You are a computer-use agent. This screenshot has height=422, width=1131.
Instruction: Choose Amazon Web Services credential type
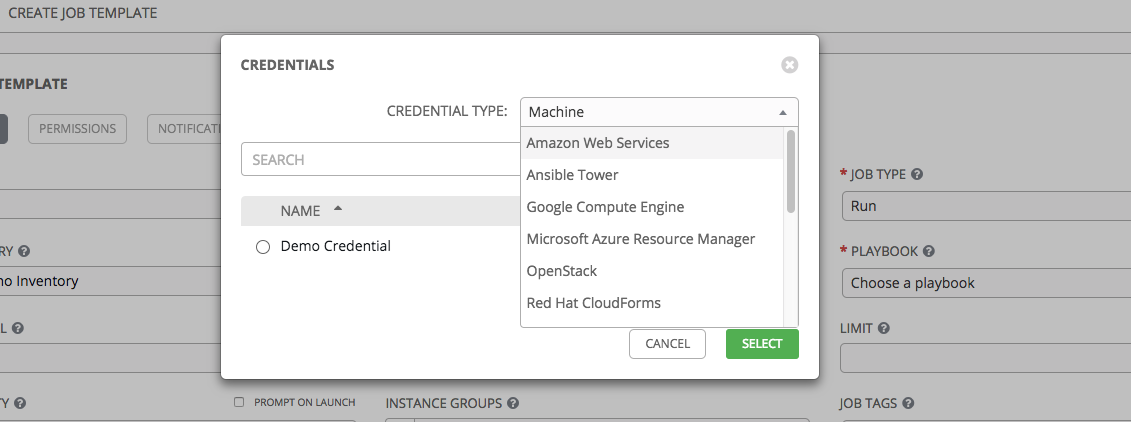click(x=652, y=143)
